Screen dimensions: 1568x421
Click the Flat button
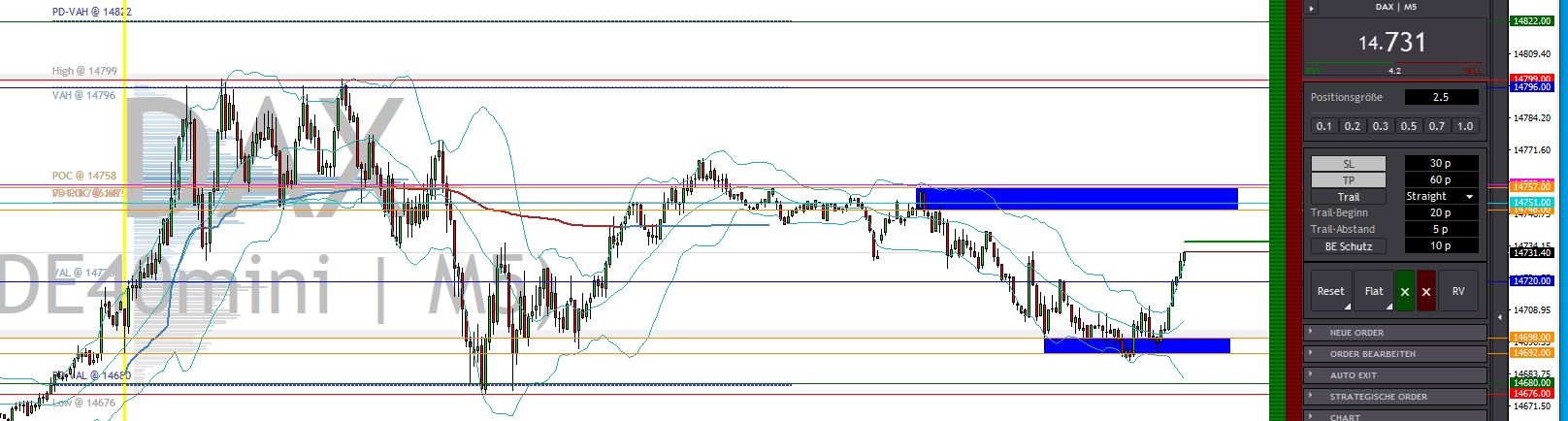(x=1374, y=291)
